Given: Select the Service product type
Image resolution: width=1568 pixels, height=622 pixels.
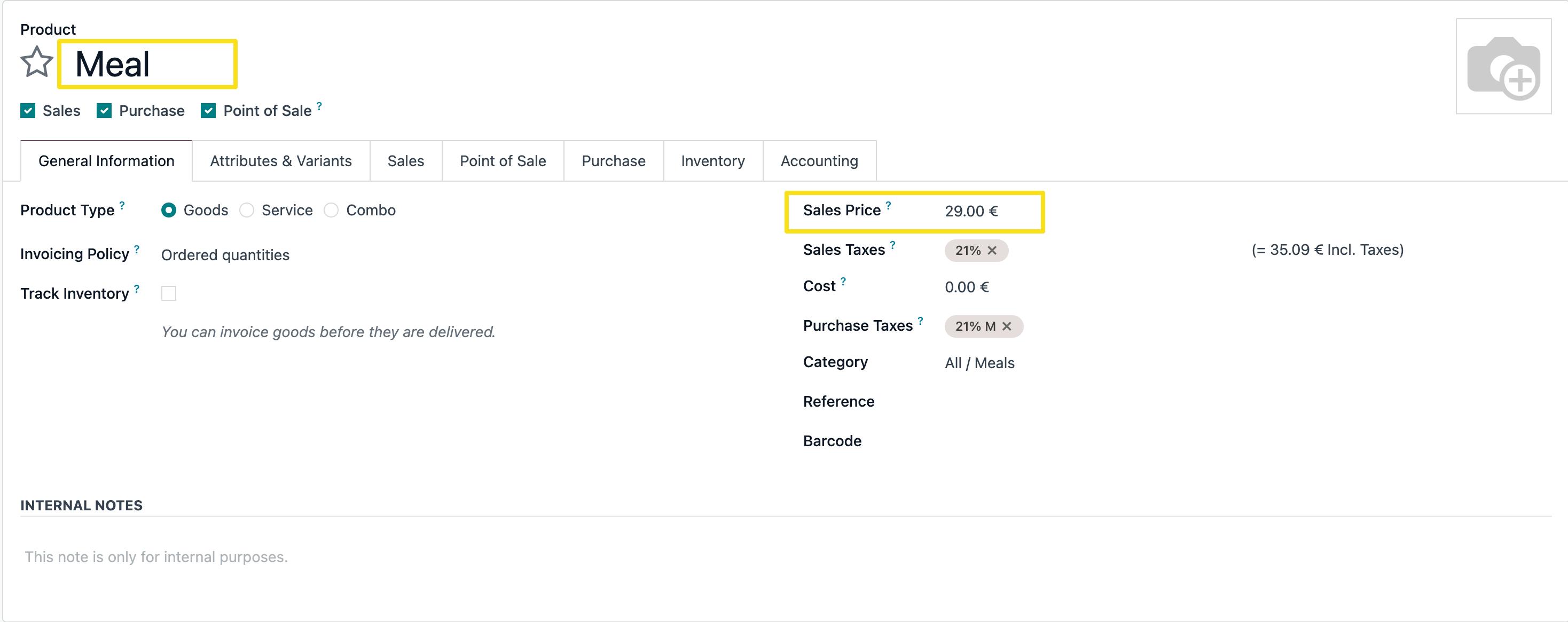Looking at the screenshot, I should pyautogui.click(x=247, y=210).
